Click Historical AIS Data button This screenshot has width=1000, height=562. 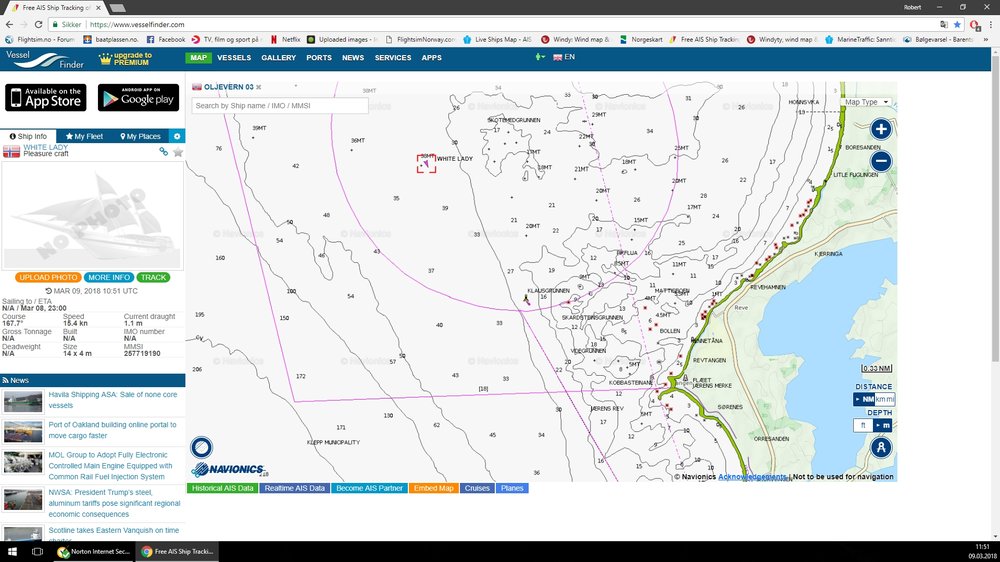click(x=223, y=488)
